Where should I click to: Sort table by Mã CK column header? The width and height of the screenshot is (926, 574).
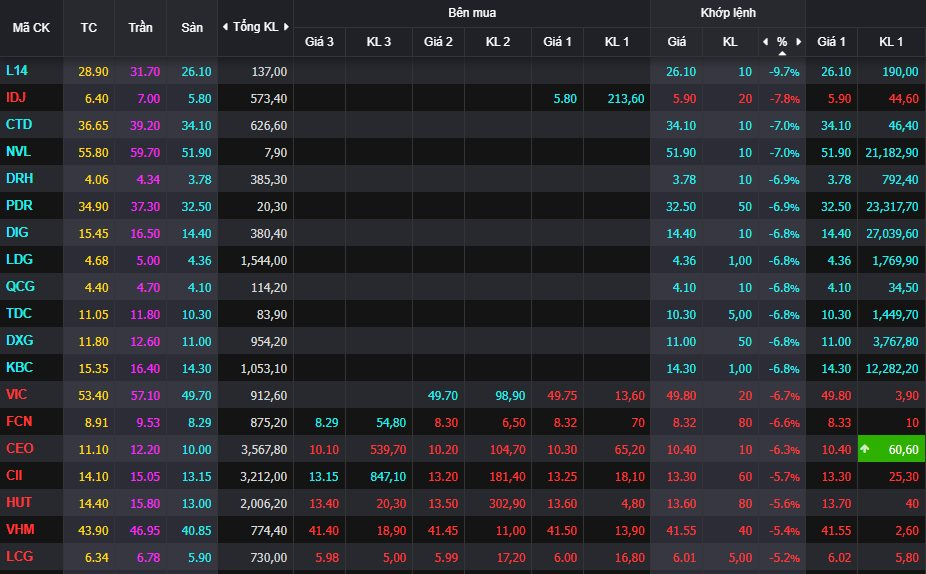[x=31, y=27]
